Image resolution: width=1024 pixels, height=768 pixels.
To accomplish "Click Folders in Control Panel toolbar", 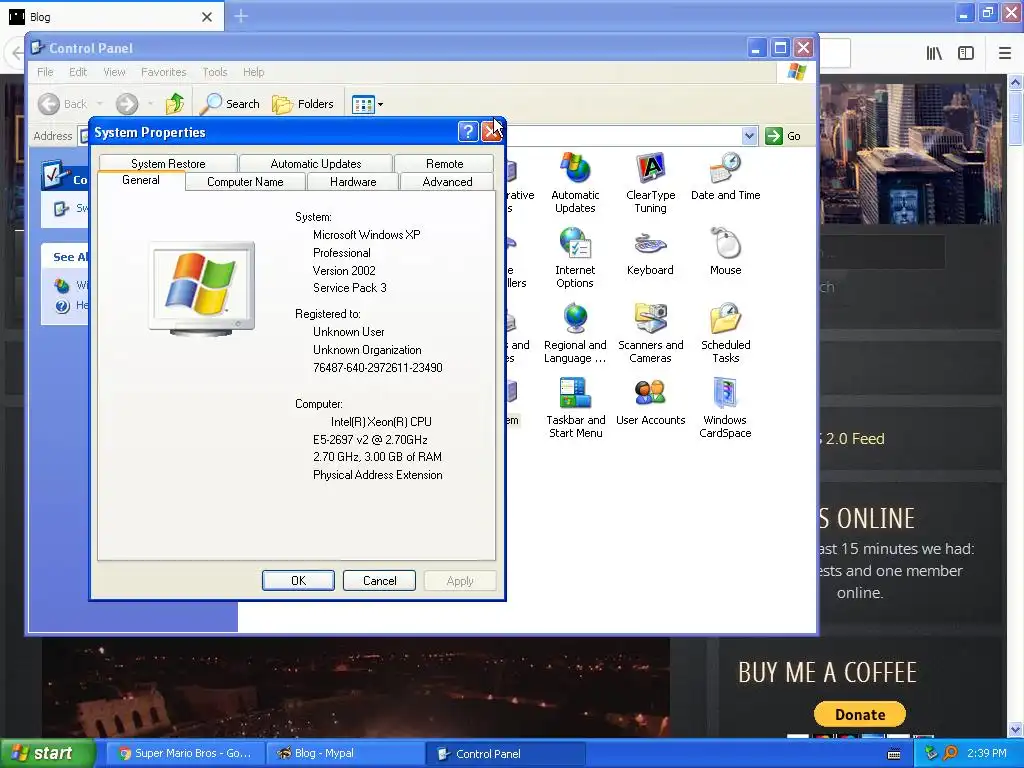I will point(302,103).
